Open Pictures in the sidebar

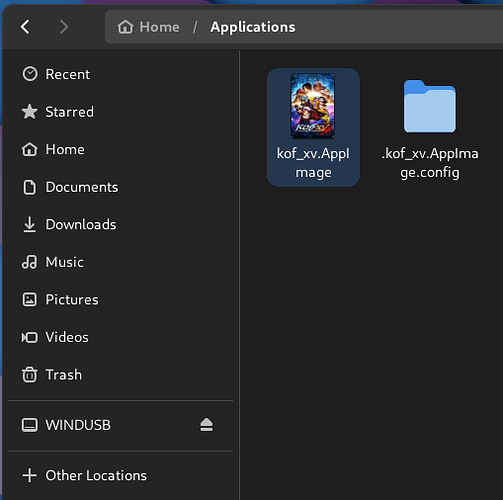tap(120, 300)
